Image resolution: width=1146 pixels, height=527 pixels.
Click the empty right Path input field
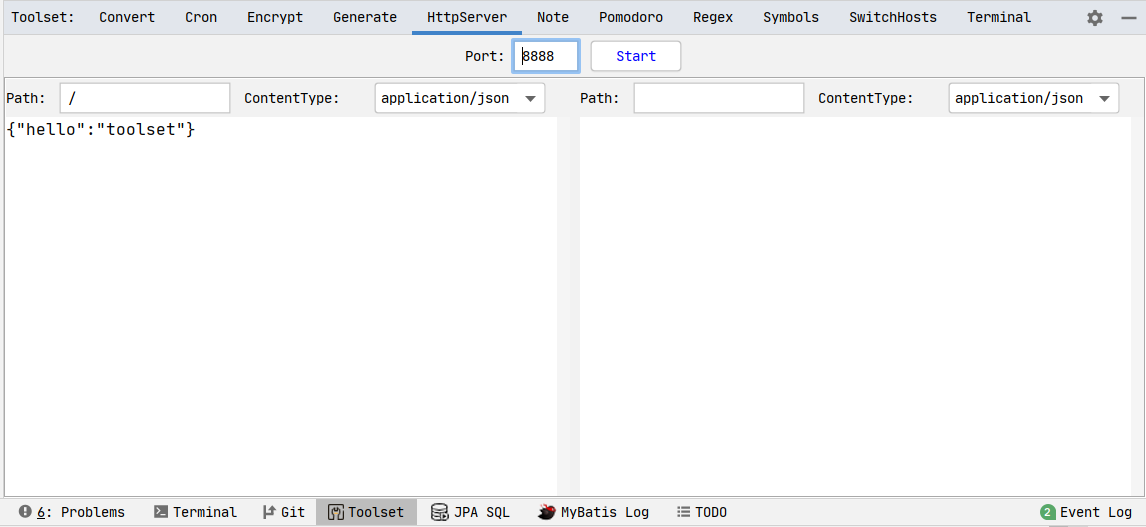click(718, 98)
